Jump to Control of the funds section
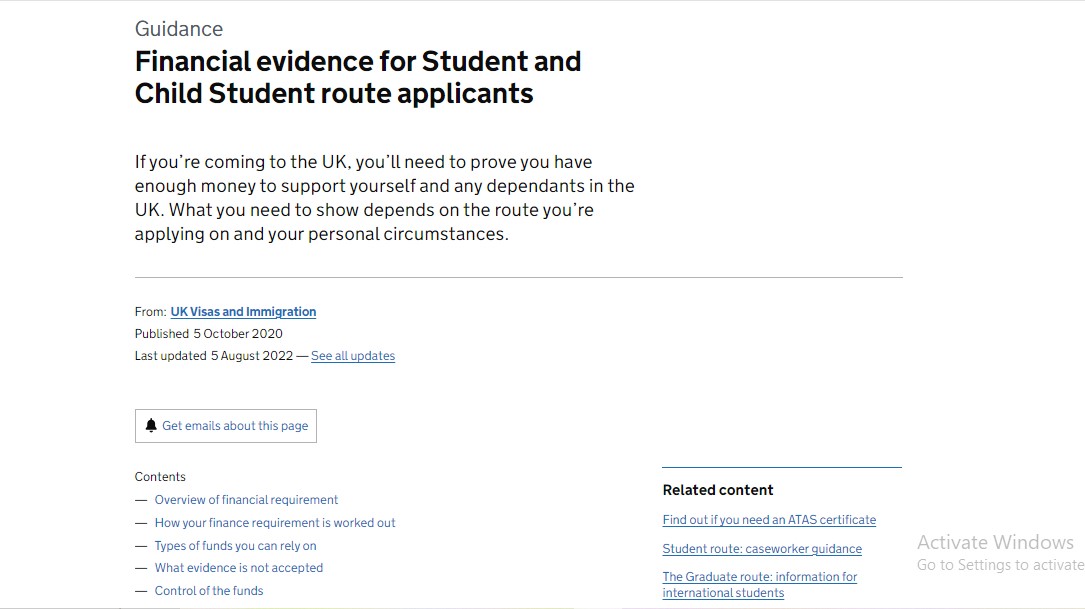The image size is (1085, 609). pyautogui.click(x=209, y=591)
